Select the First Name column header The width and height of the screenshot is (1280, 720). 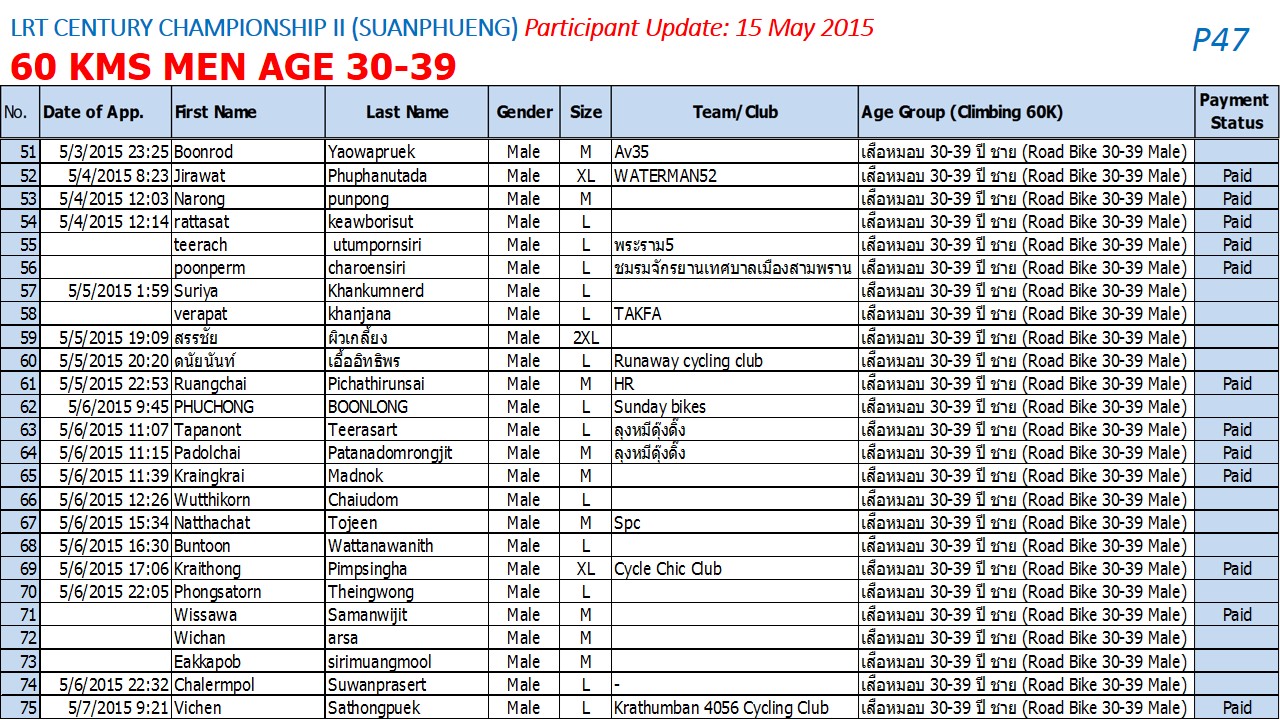point(249,112)
